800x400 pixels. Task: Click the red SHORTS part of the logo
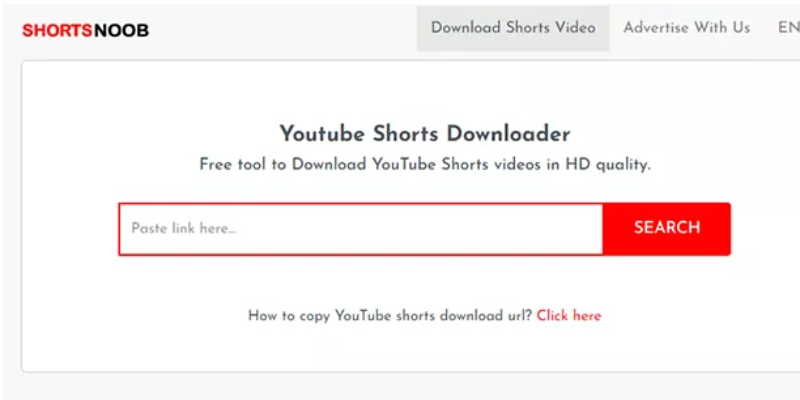(x=57, y=31)
